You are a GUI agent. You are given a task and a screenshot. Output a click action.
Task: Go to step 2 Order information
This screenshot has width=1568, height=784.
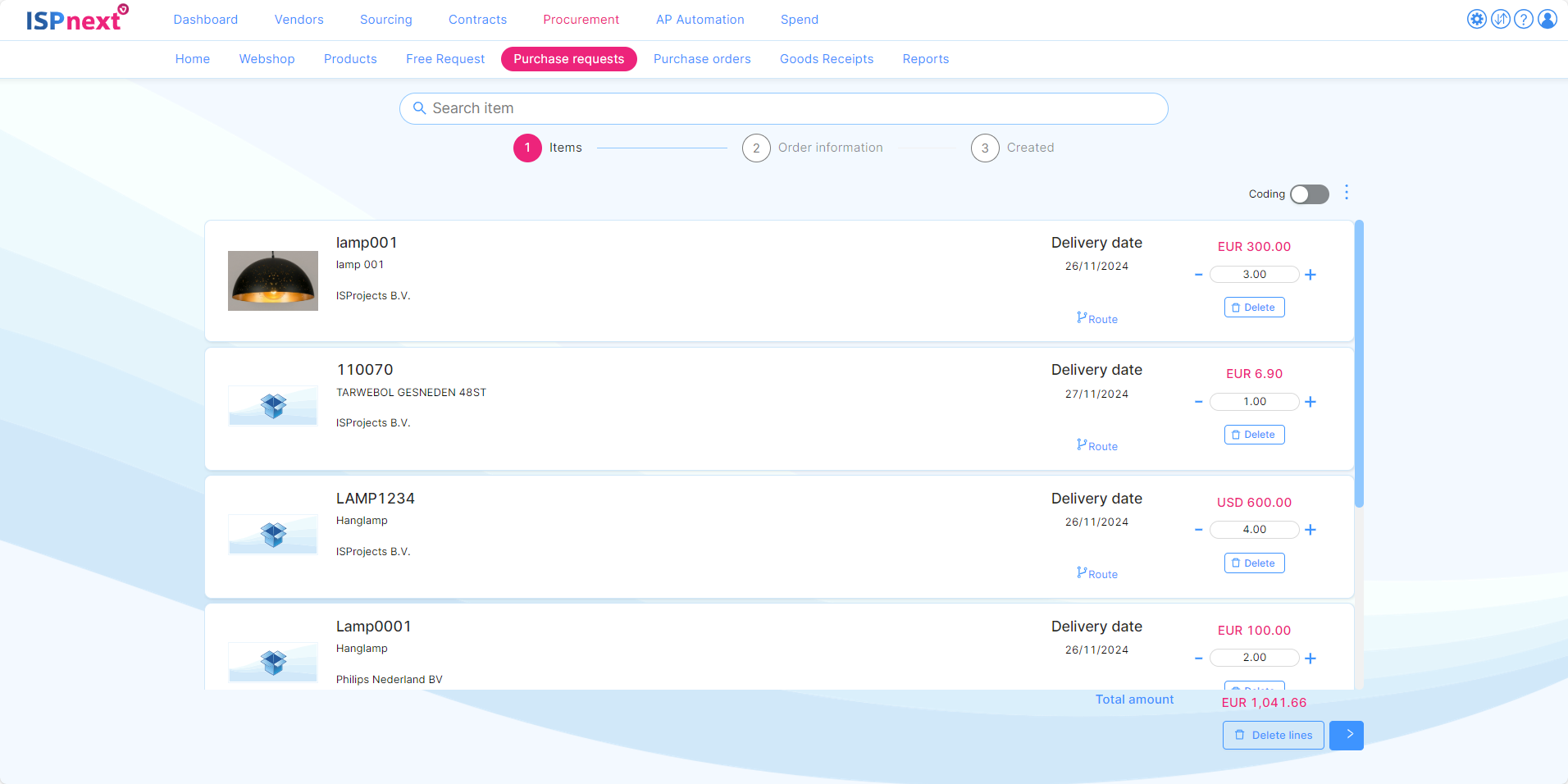(756, 148)
